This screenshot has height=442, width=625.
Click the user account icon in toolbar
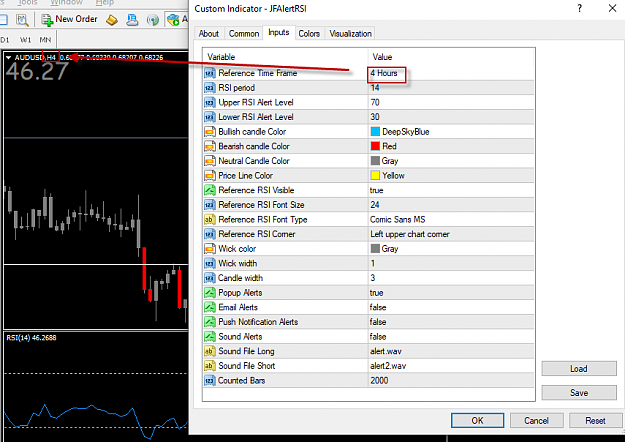(132, 20)
